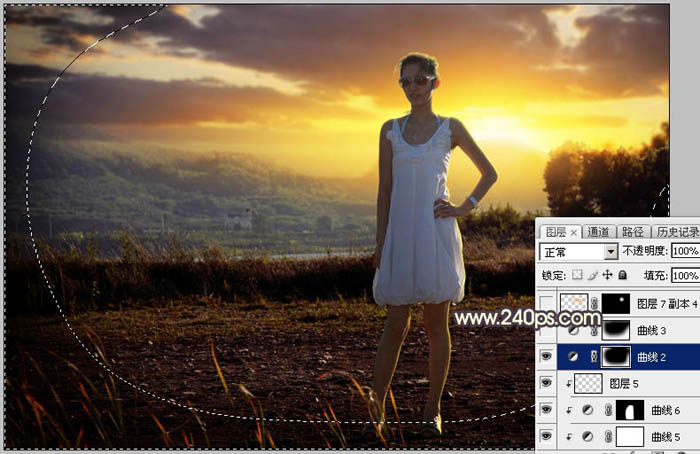Close the 图层 tab with its x

coord(574,232)
